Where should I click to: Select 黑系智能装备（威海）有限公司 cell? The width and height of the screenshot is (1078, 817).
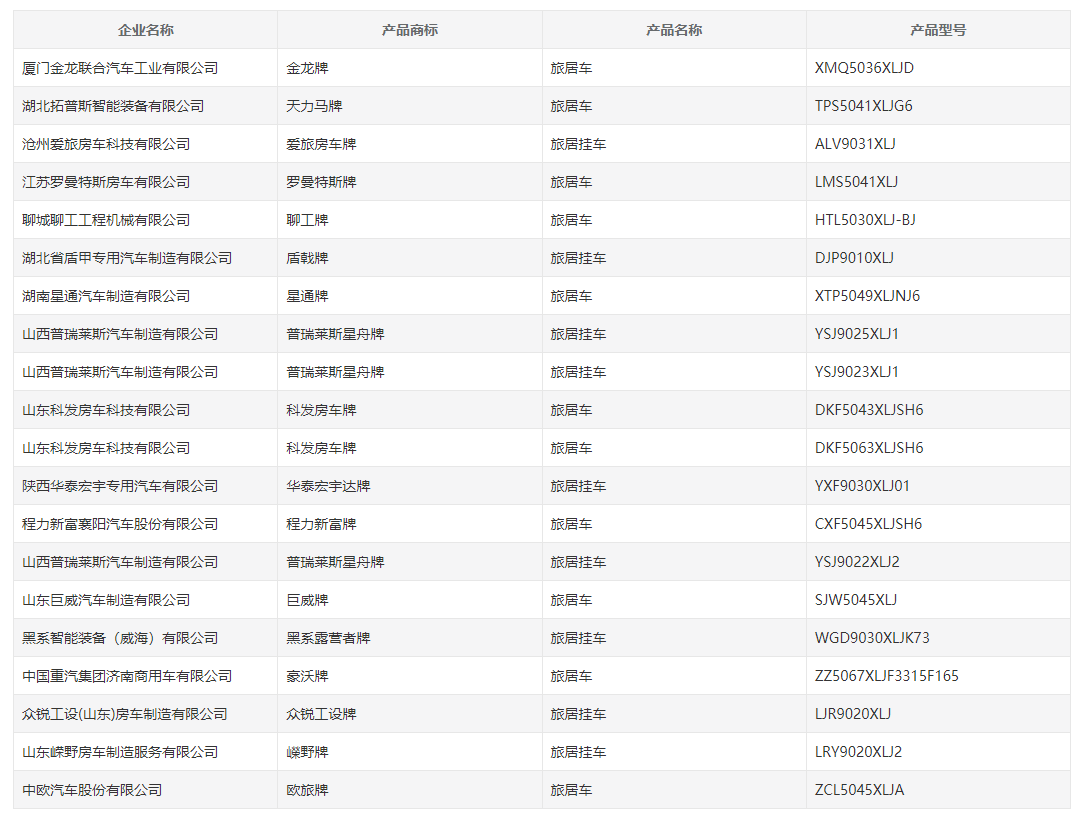(x=145, y=638)
